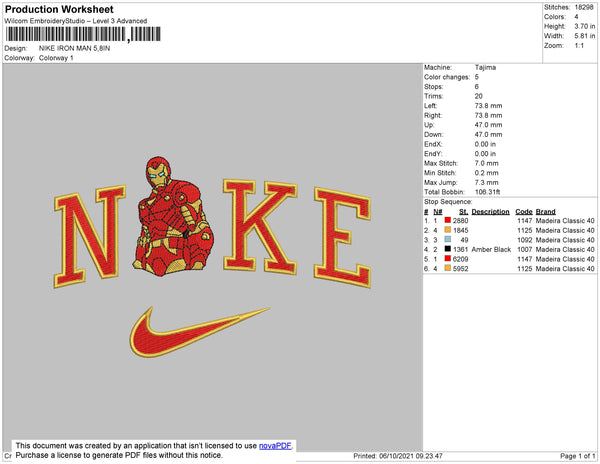
Task: Click the Iron Man embroidery figure
Action: 173,216
